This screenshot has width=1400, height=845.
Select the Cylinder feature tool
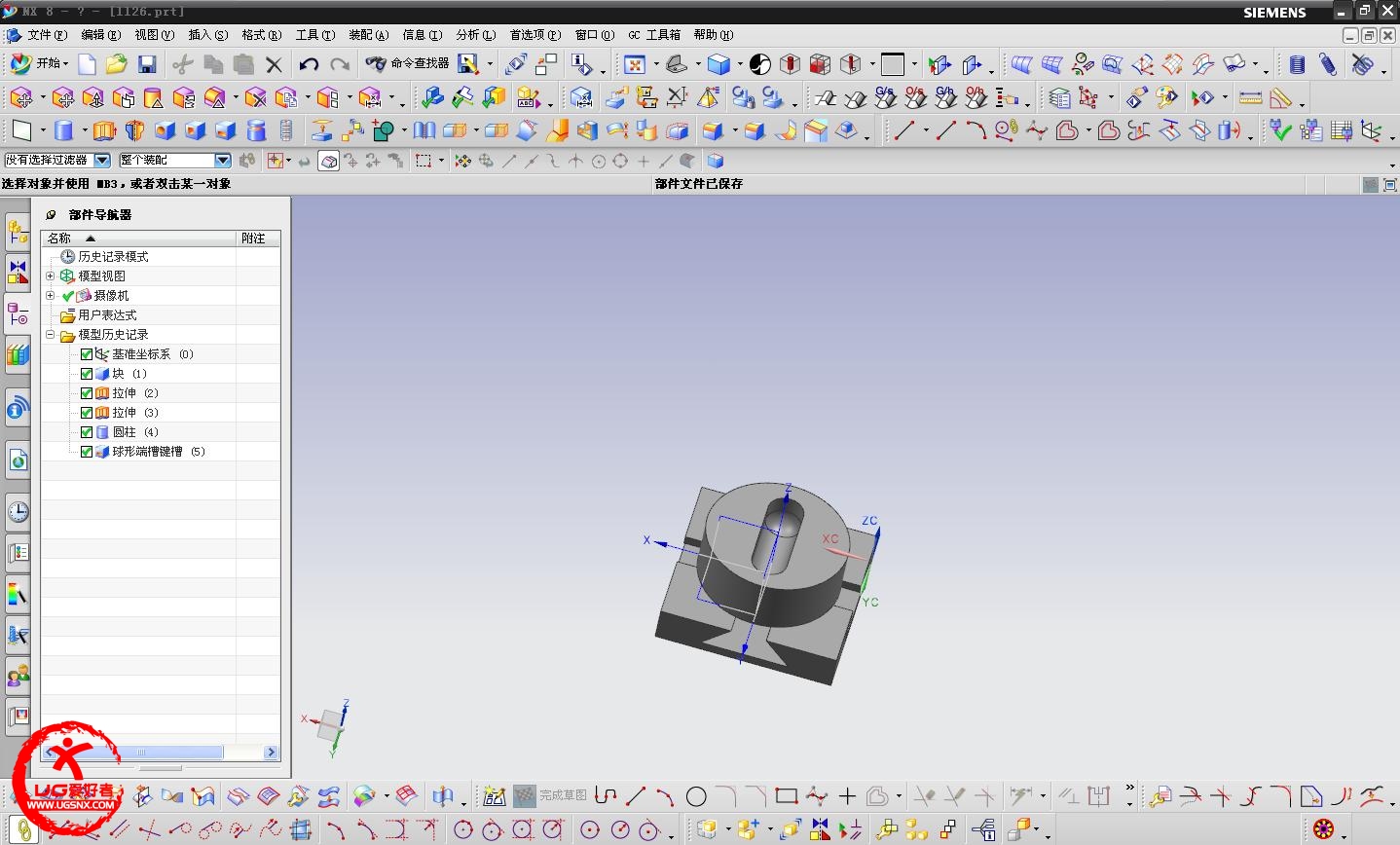pos(63,130)
